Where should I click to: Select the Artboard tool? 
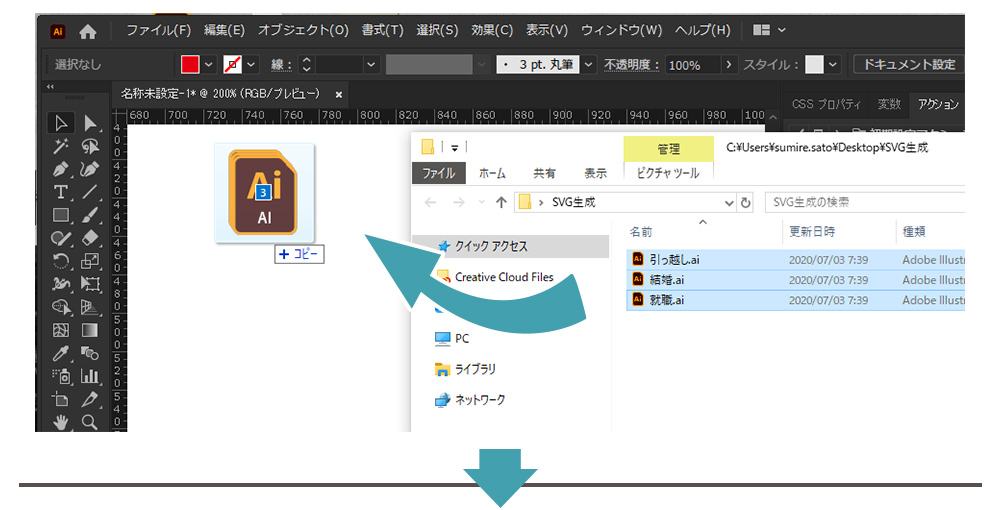(61, 399)
